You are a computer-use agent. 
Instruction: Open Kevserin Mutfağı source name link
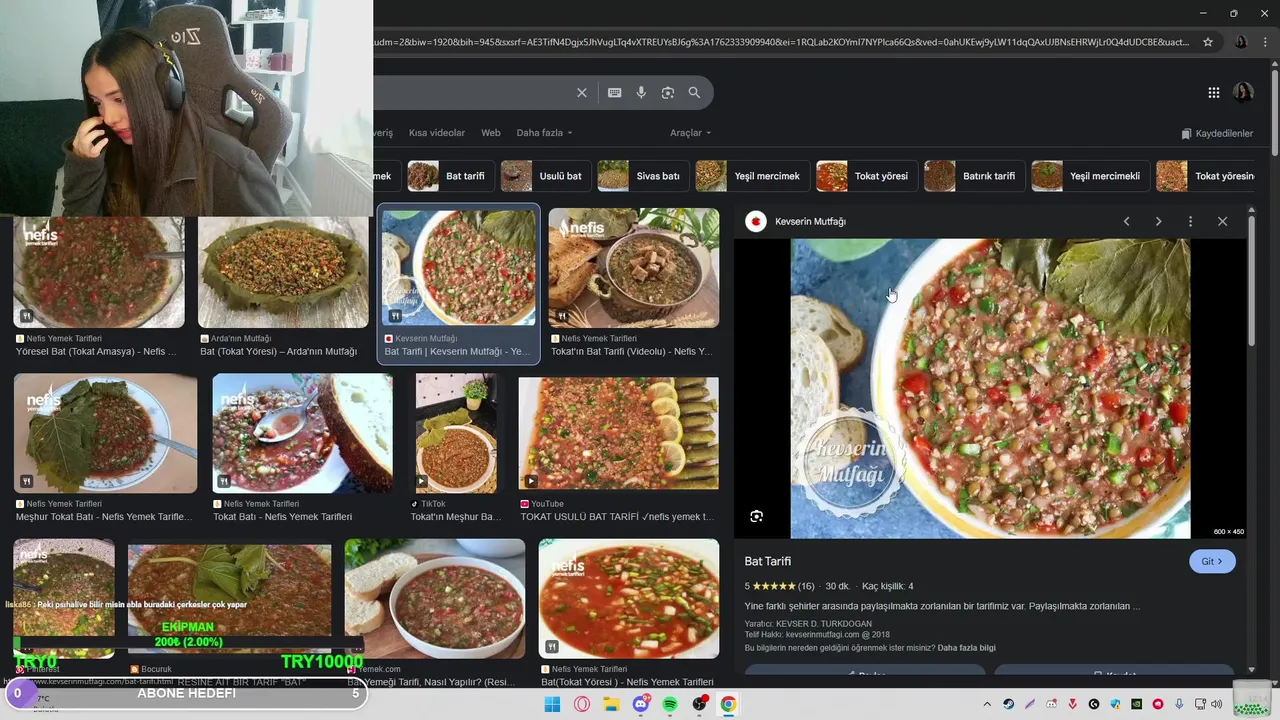[810, 221]
